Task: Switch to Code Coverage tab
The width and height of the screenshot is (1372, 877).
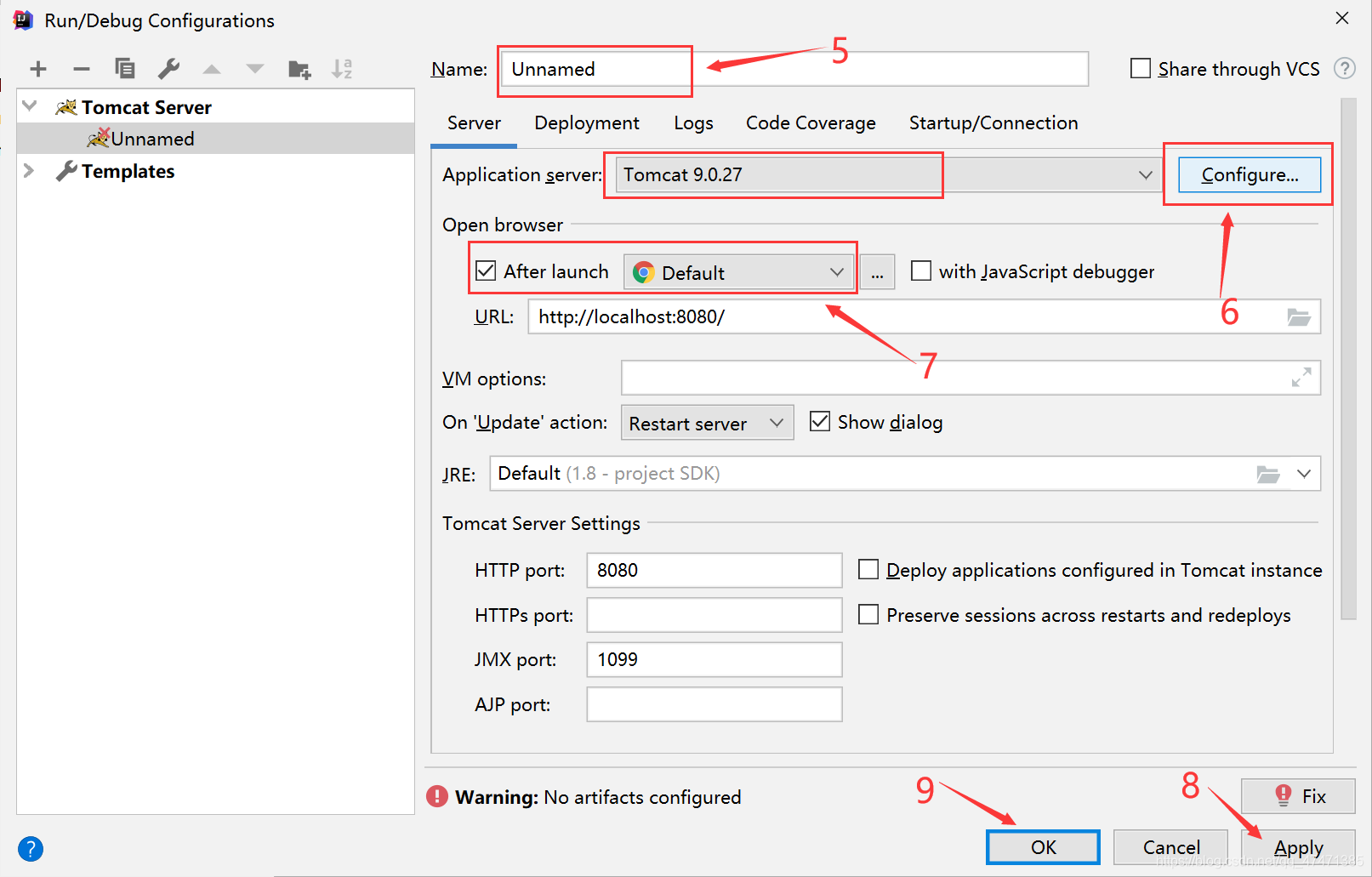Action: [811, 123]
